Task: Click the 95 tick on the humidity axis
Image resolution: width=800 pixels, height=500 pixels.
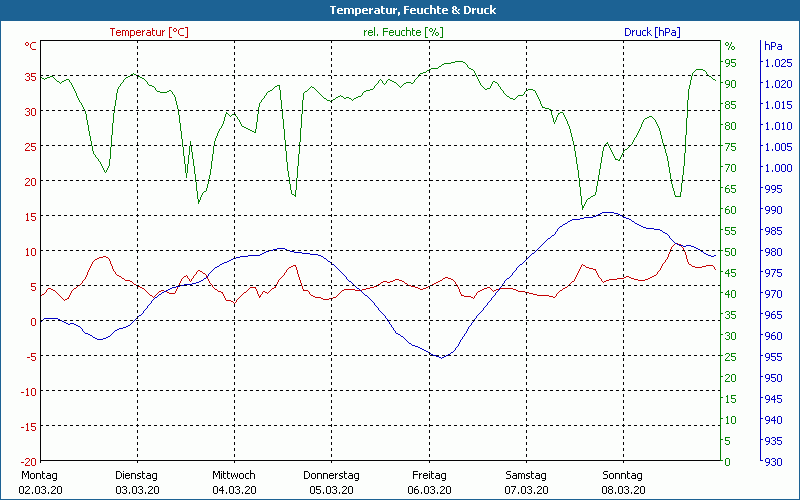Action: tap(730, 63)
